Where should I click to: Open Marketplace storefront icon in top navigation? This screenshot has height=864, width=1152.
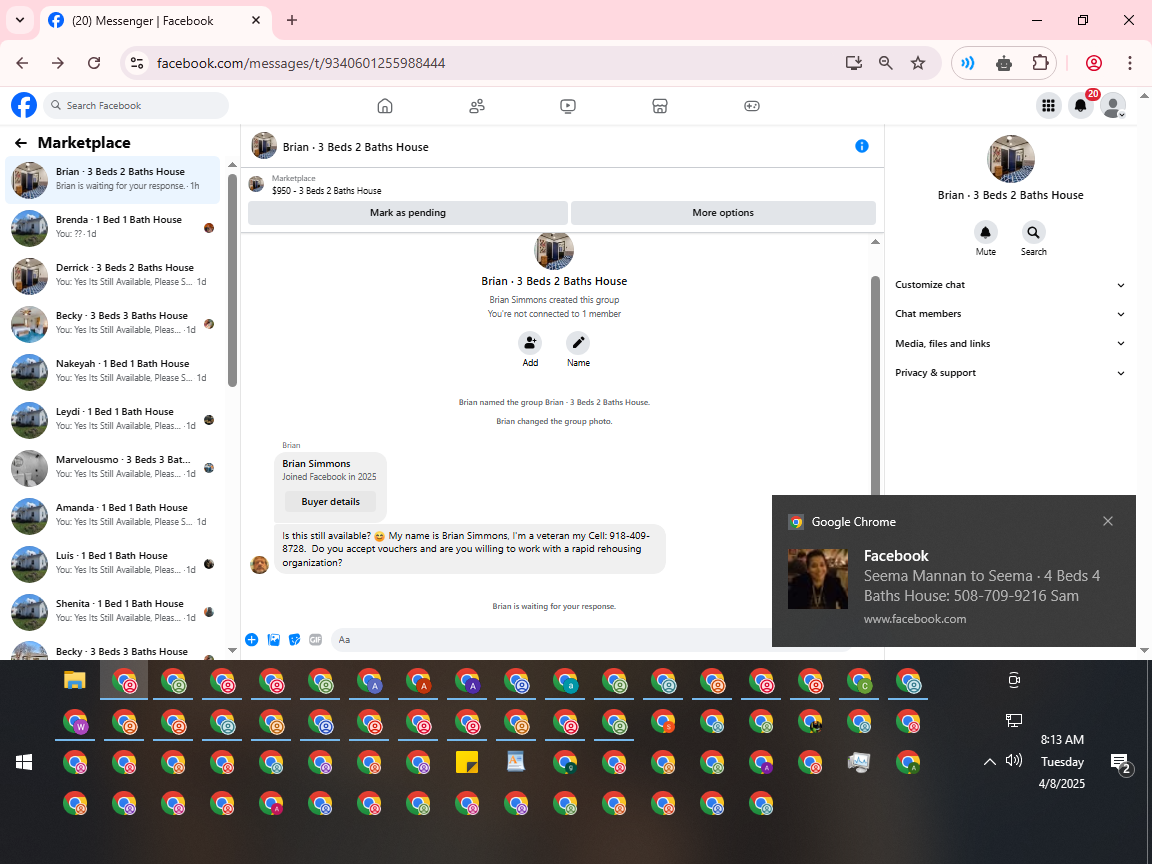pos(660,106)
